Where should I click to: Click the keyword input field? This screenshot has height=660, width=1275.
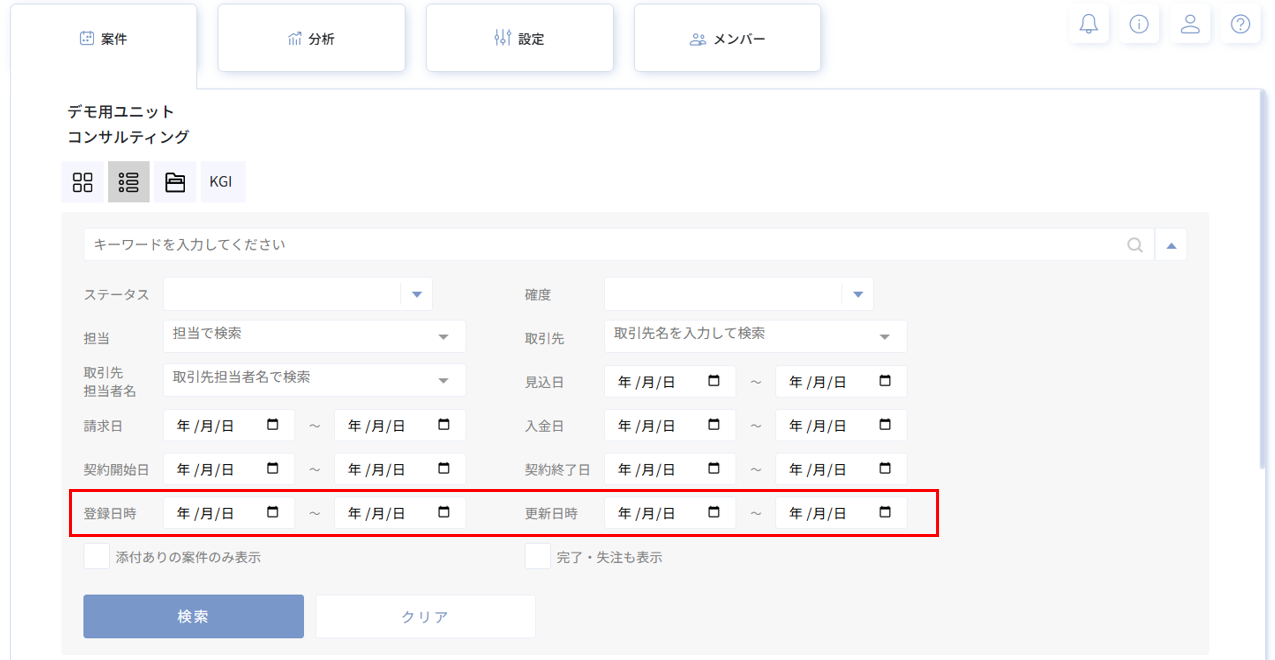(600, 245)
